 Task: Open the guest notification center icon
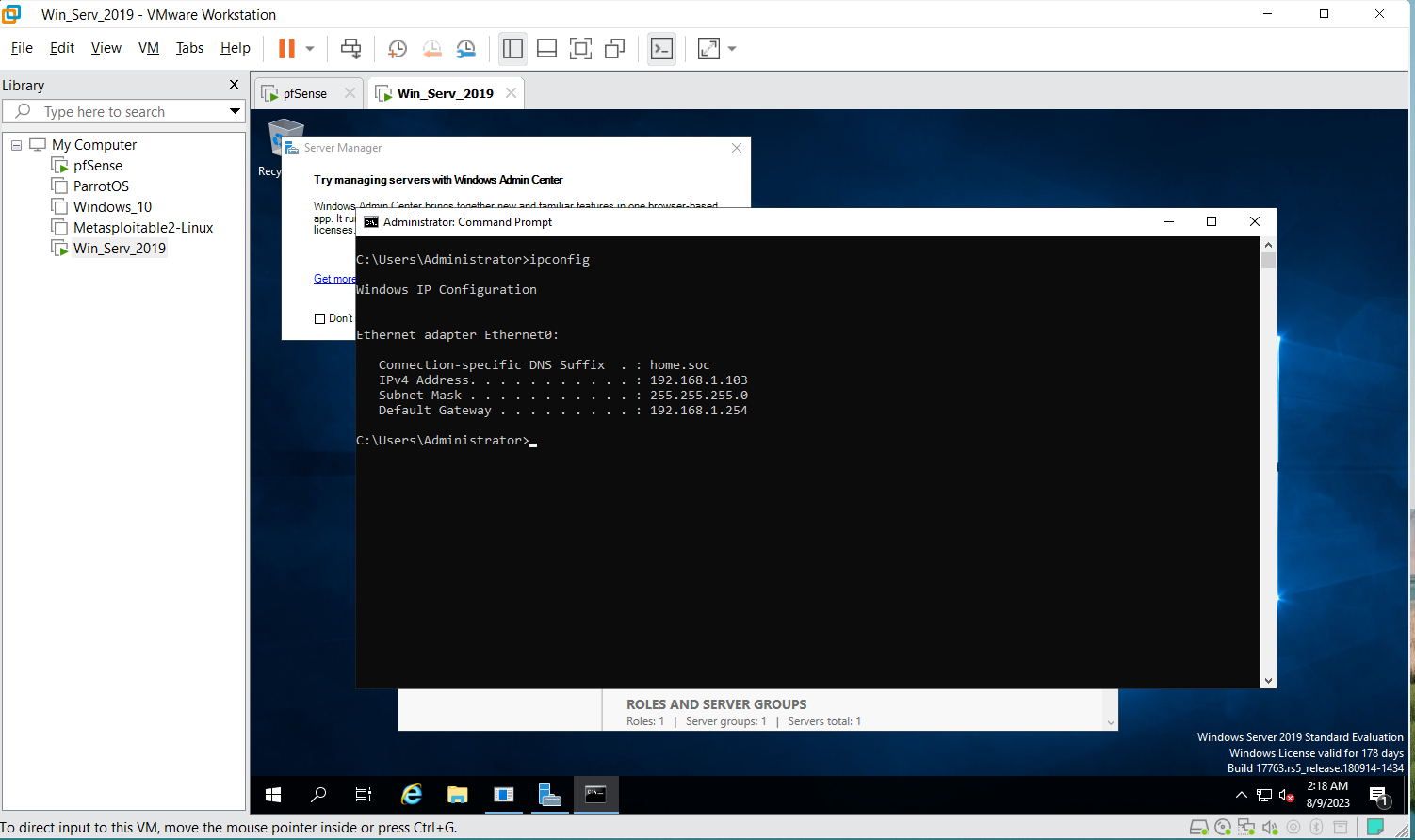coord(1378,796)
